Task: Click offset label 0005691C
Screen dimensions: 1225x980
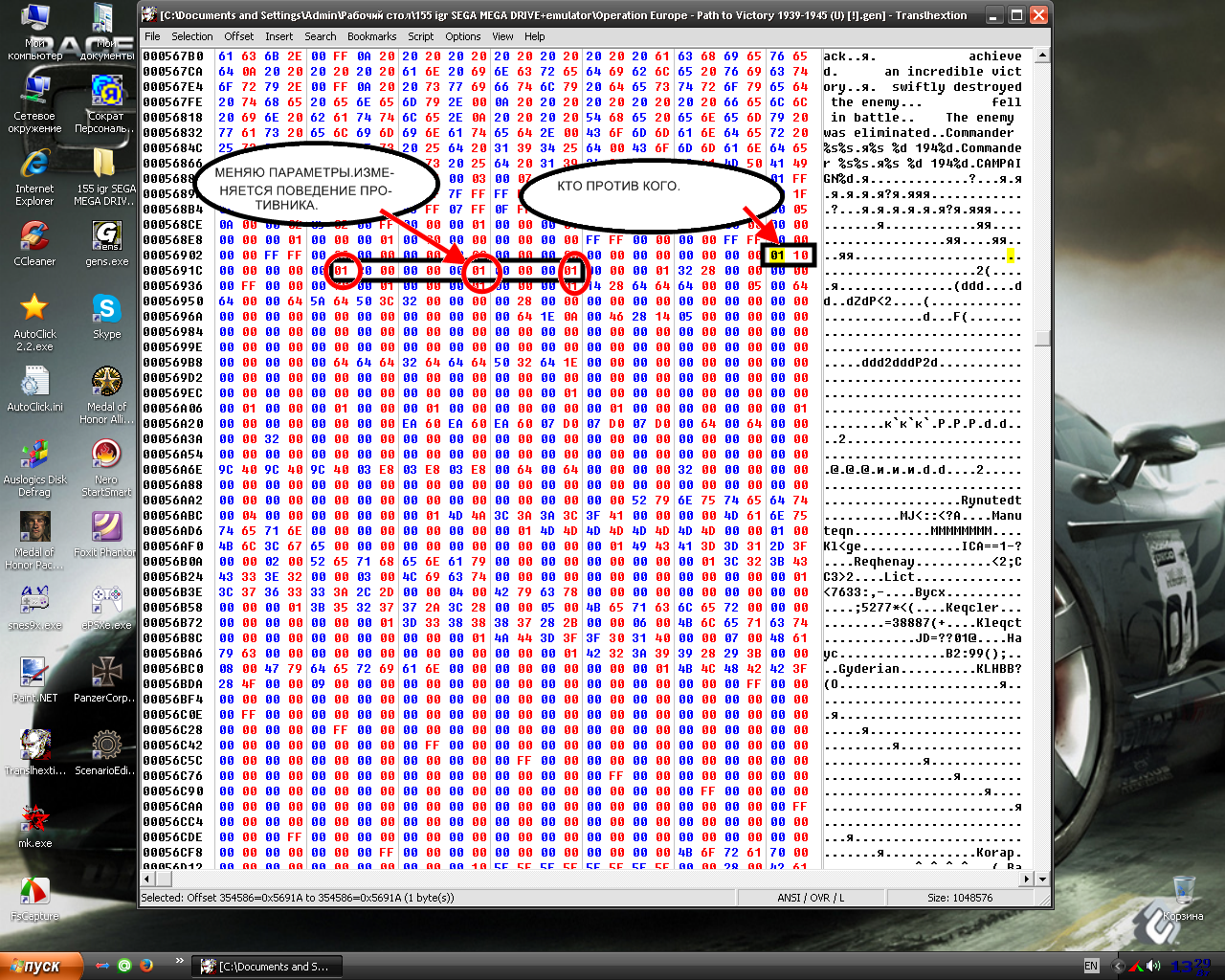Action: coord(173,271)
